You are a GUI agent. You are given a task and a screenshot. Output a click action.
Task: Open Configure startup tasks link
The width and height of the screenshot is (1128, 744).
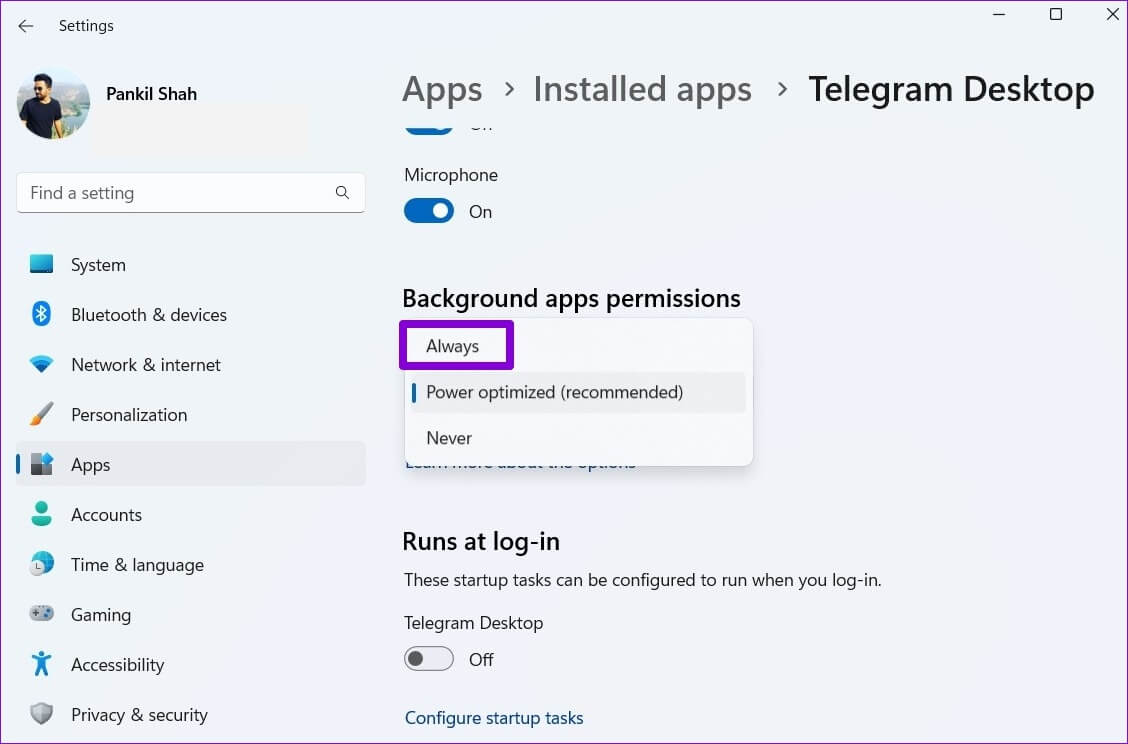pos(494,718)
